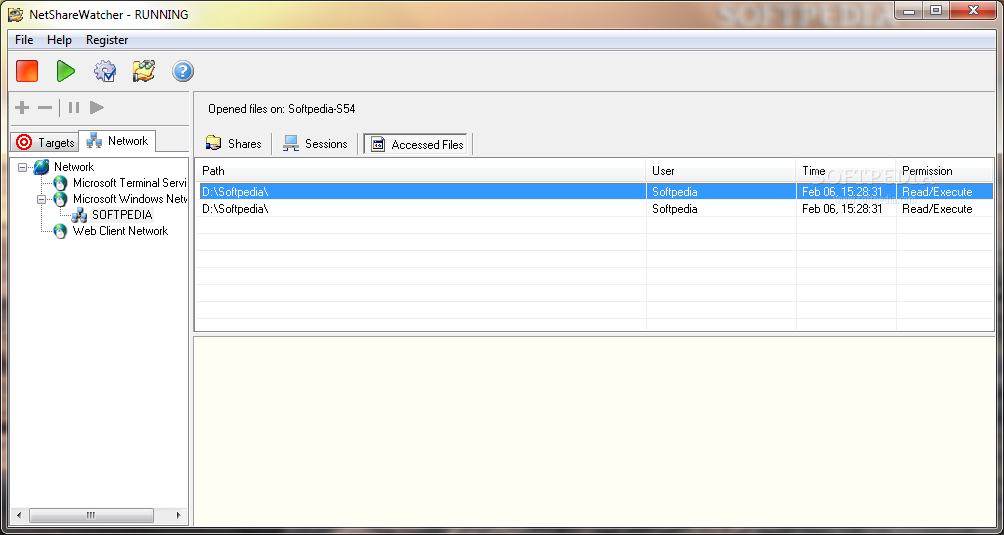
Task: Add a target with the plus icon
Action: coord(22,108)
